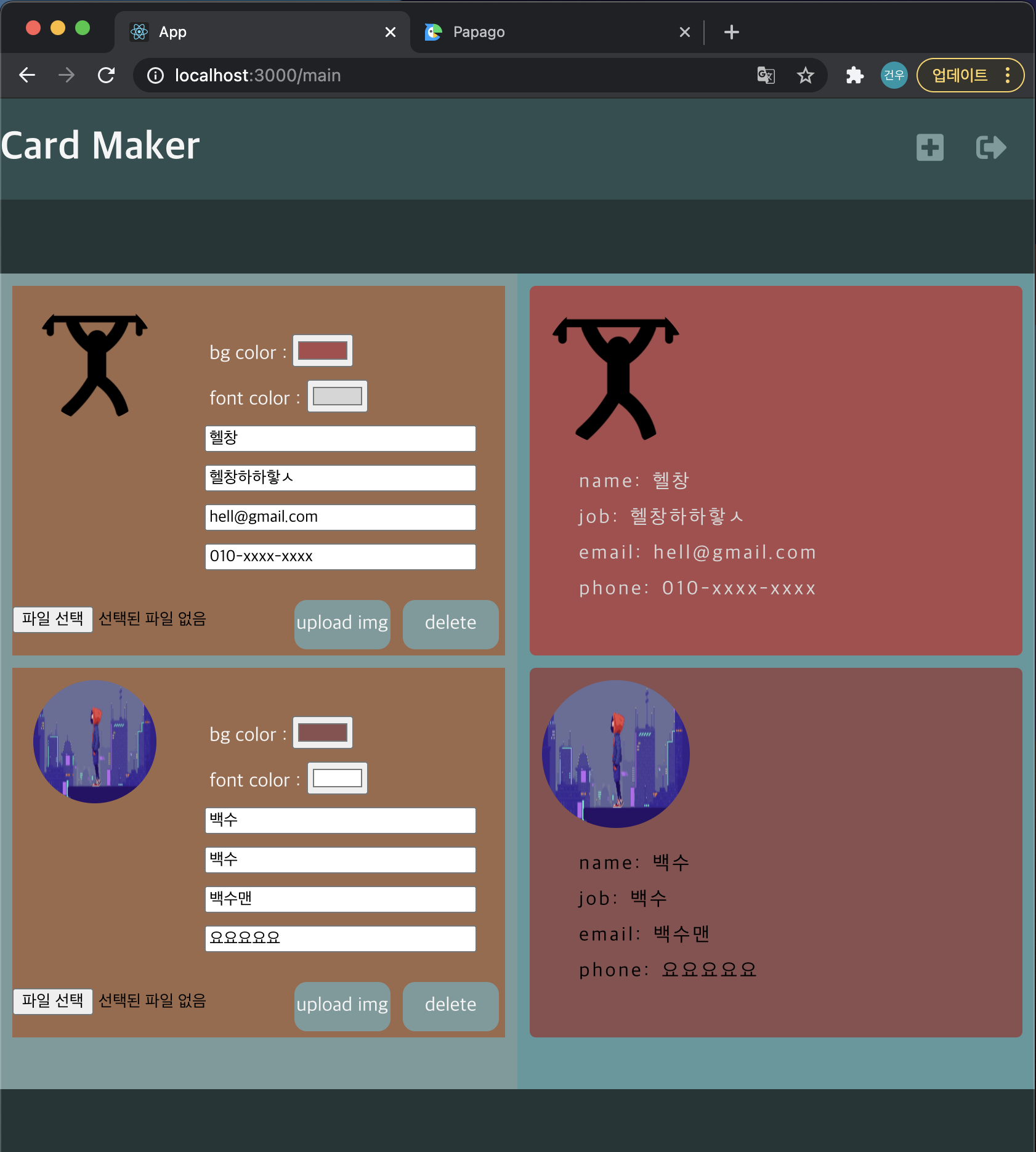Open the browser extensions puzzle icon
The image size is (1036, 1152).
(854, 75)
